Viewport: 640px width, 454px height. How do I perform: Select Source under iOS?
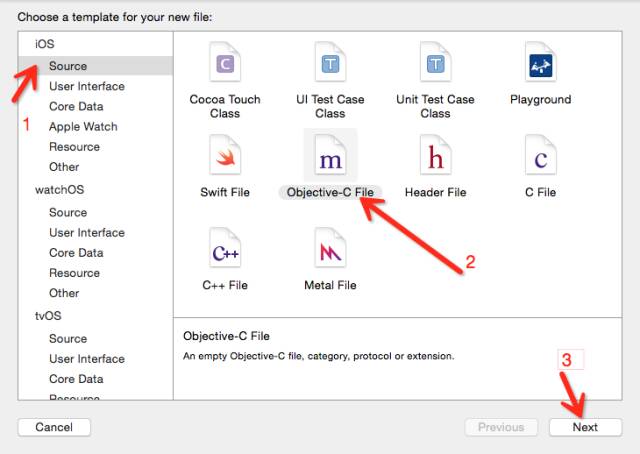(96, 66)
